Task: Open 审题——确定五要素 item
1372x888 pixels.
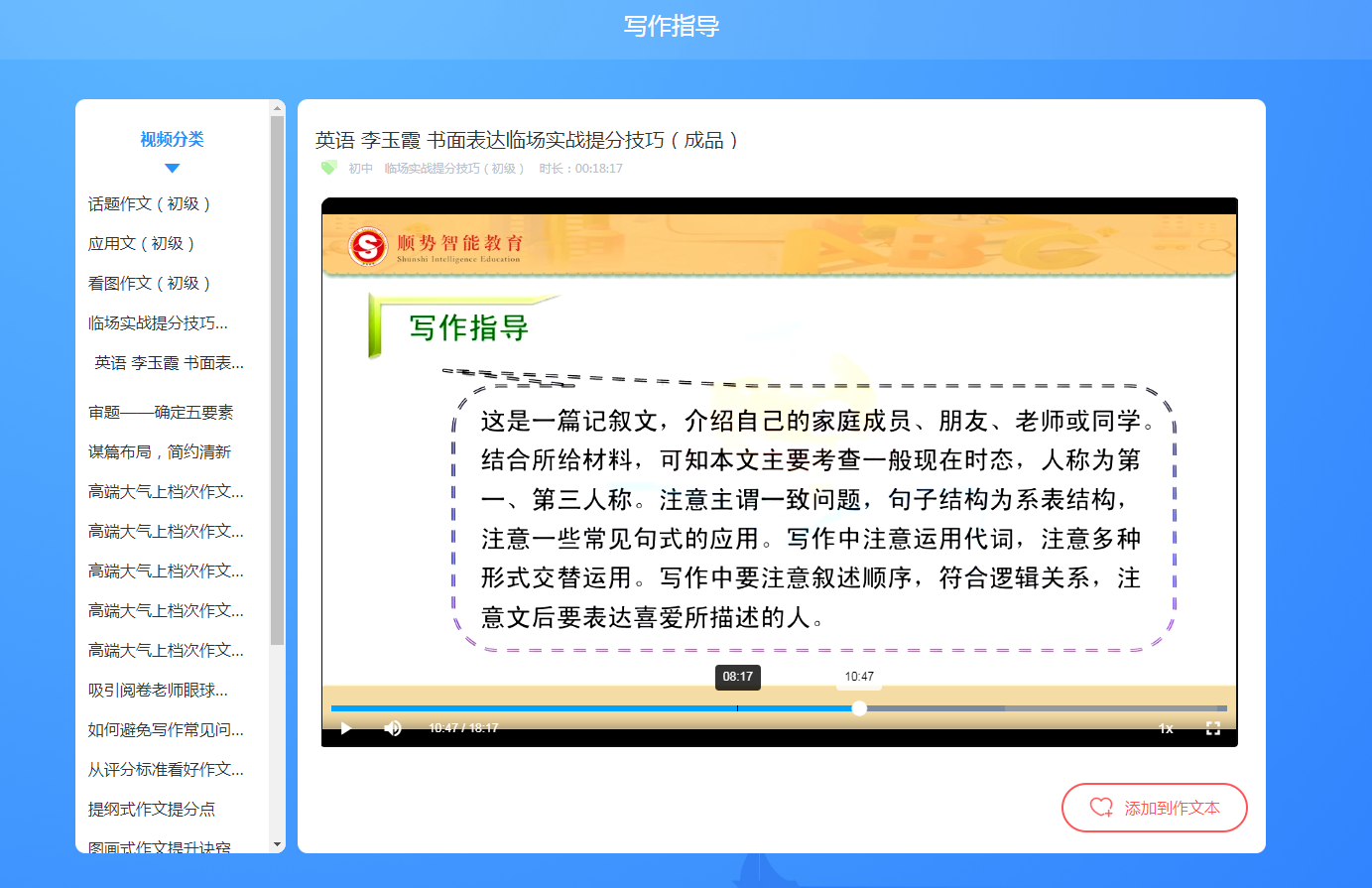Action: coord(161,412)
